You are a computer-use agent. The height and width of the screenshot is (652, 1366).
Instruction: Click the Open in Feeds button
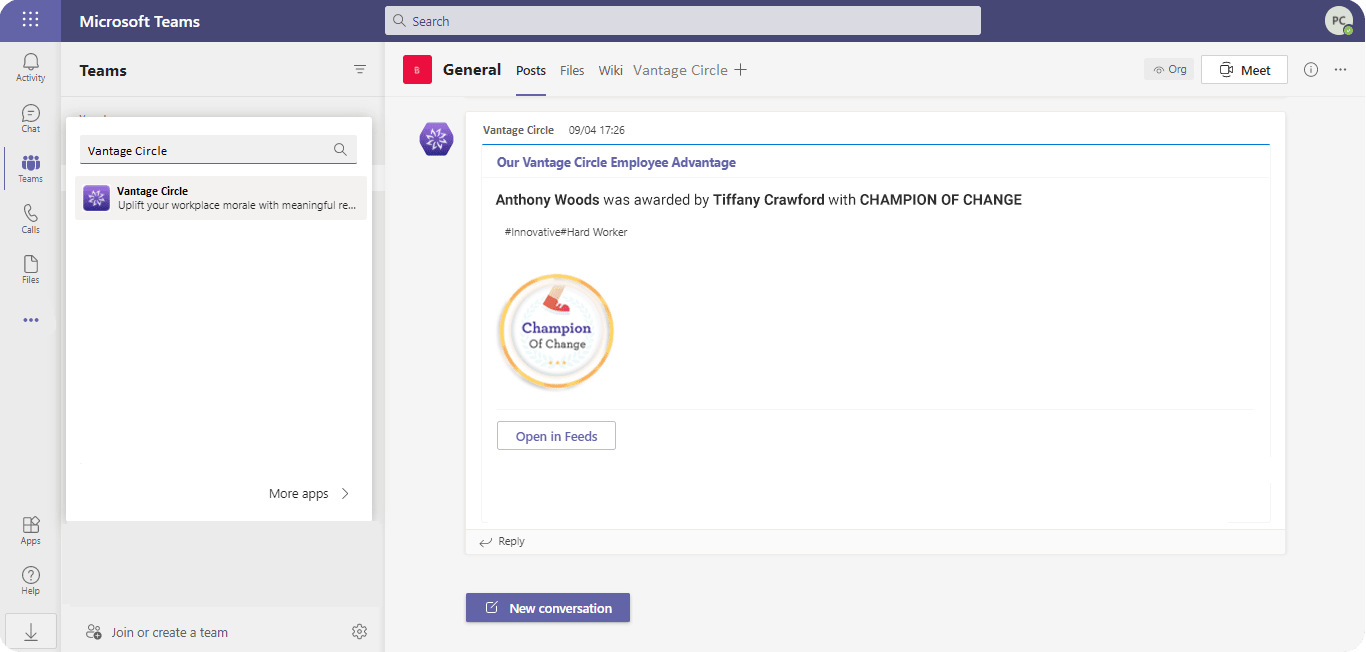(x=556, y=436)
